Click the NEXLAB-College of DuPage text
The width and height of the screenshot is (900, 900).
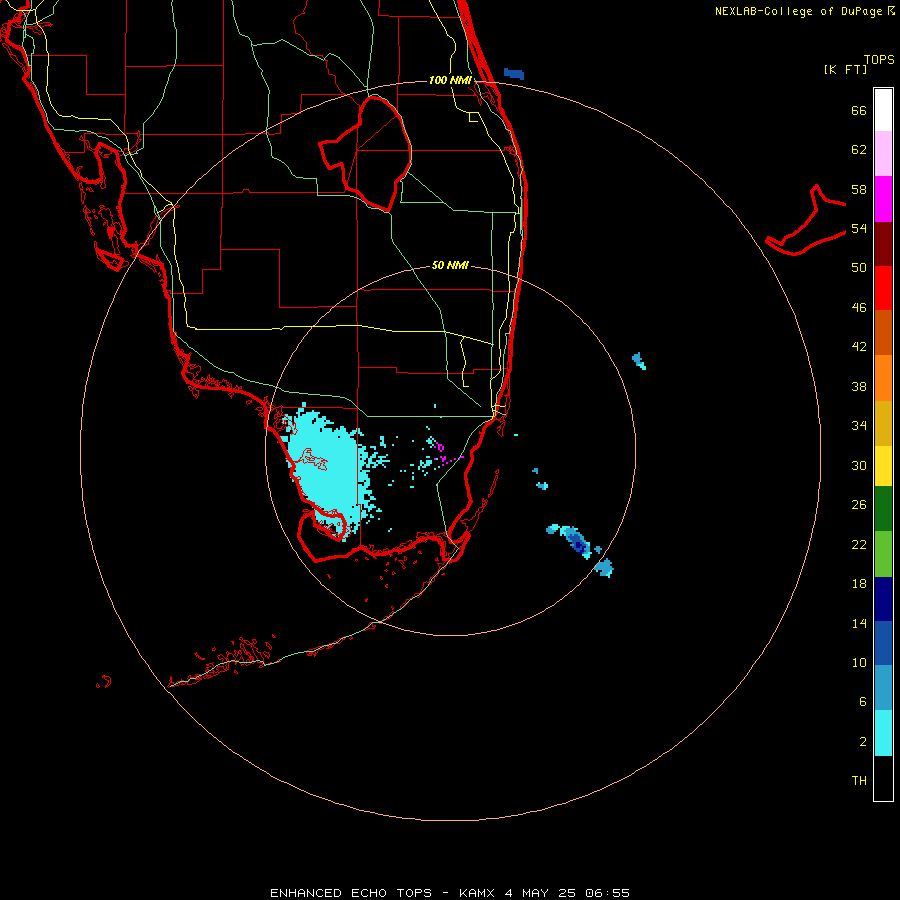pyautogui.click(x=798, y=11)
